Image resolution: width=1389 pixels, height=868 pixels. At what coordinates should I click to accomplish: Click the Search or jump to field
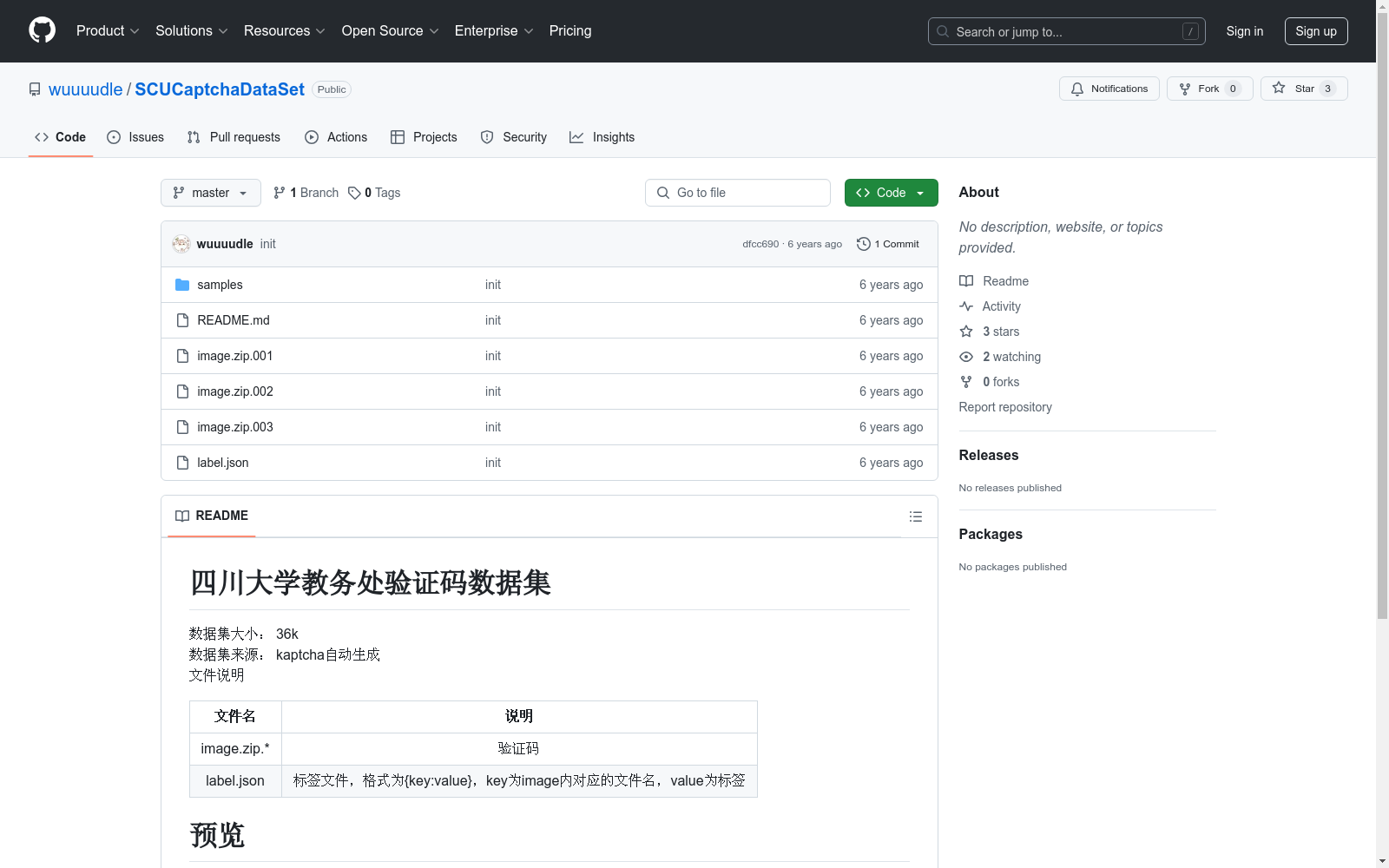click(x=1067, y=31)
